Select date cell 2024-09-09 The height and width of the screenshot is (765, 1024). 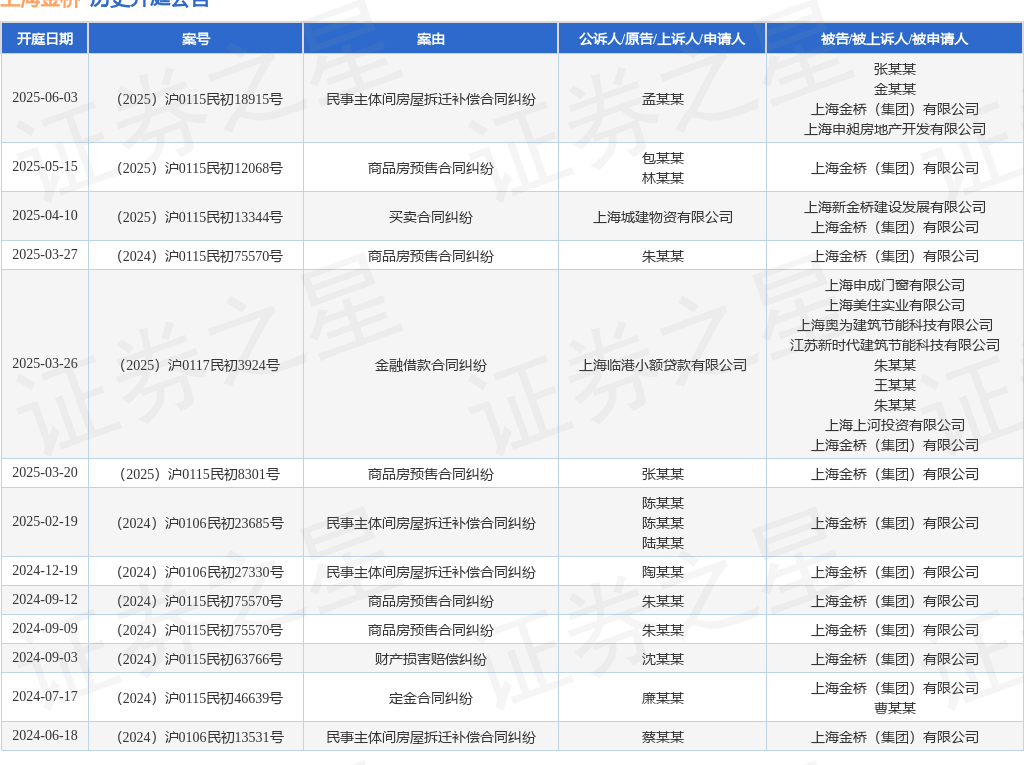tap(44, 628)
